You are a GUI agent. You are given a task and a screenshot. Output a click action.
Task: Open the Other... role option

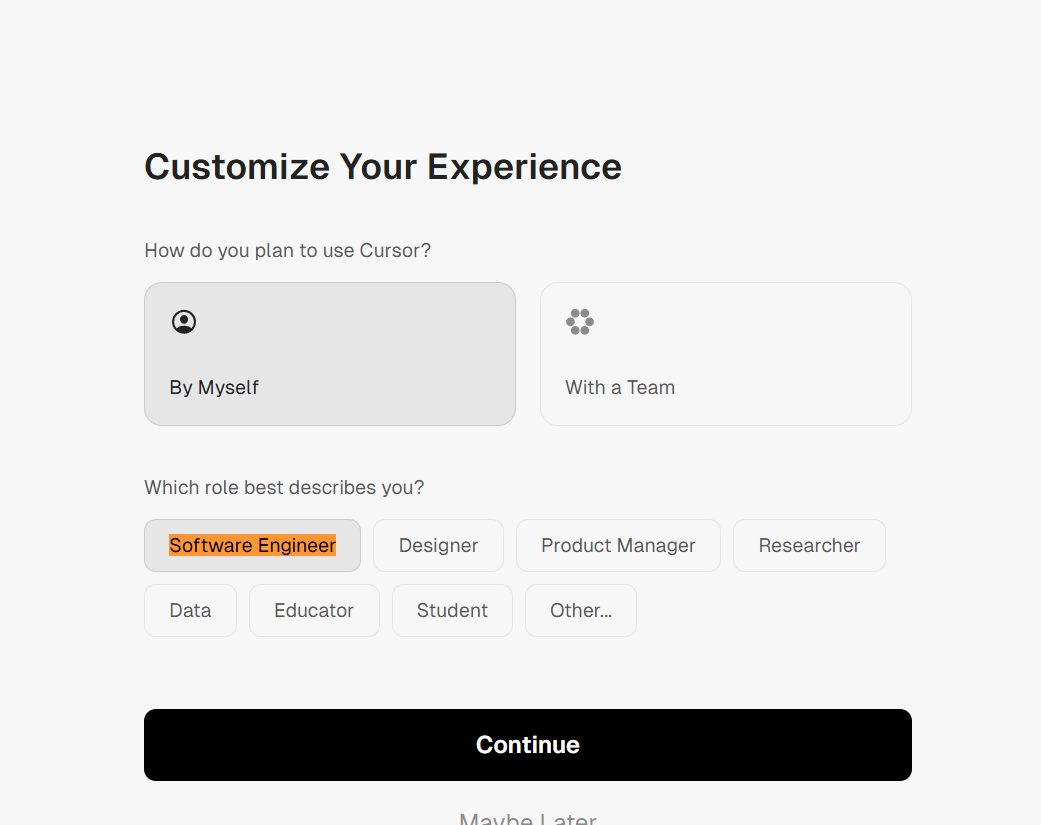[581, 611]
